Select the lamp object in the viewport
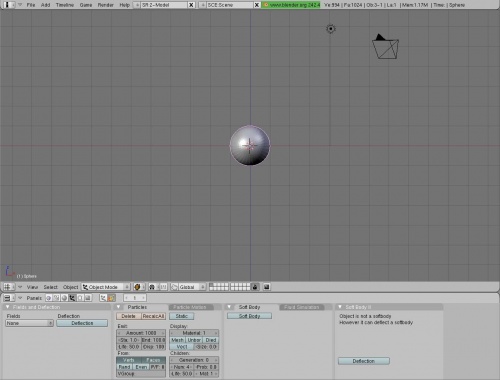 [330, 29]
